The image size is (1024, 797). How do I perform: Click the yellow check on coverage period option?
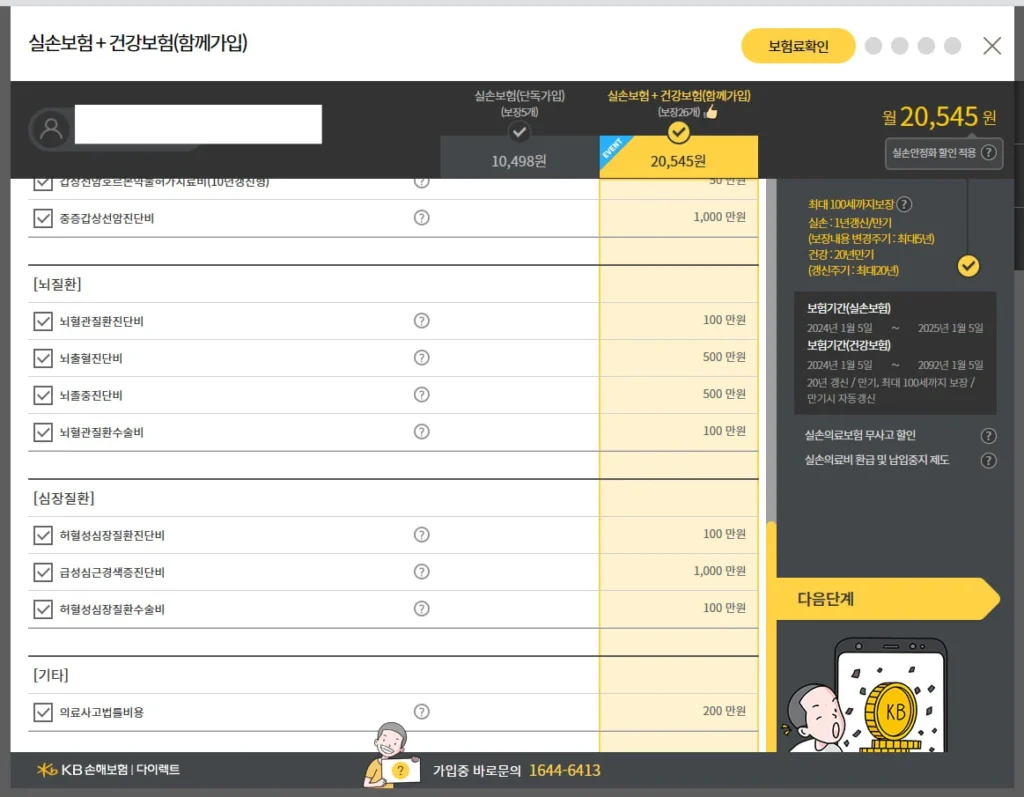click(x=968, y=266)
